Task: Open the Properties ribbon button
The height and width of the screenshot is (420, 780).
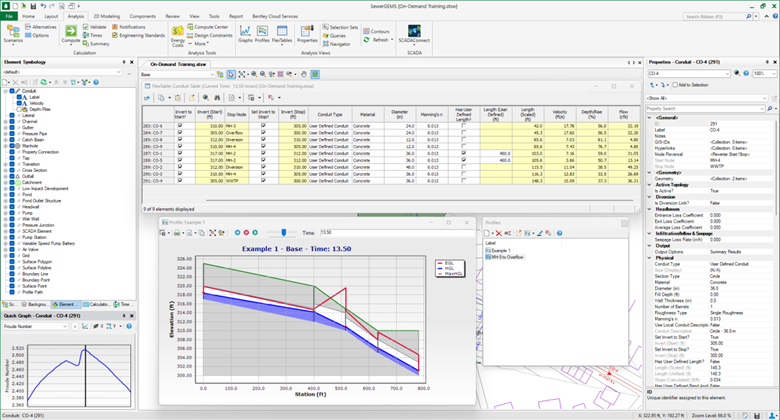Action: (x=307, y=34)
